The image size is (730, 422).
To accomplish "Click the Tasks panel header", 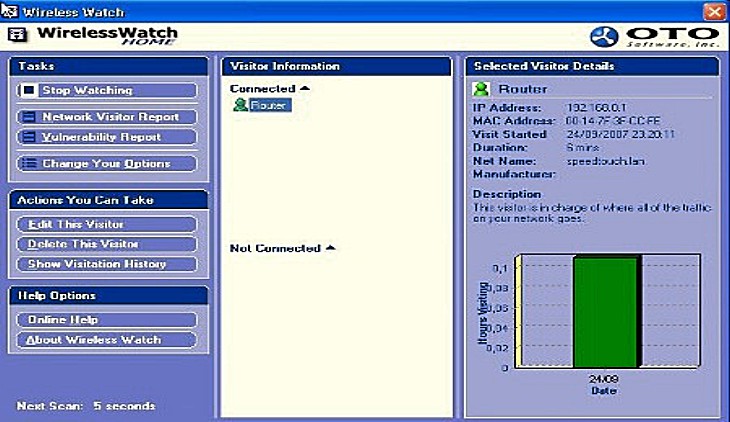I will pyautogui.click(x=108, y=66).
